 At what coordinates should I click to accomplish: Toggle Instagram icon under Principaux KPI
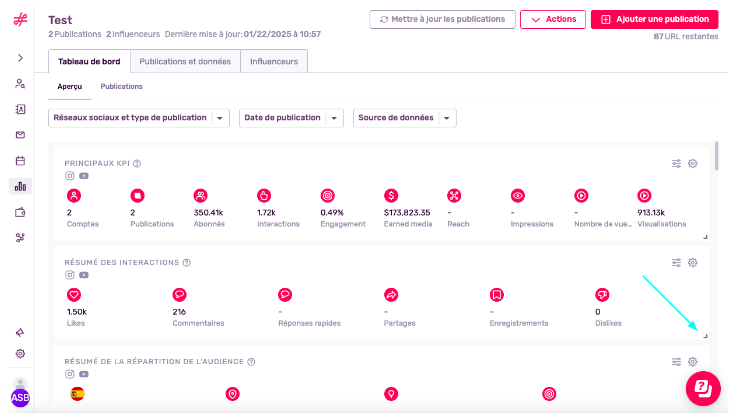point(70,176)
